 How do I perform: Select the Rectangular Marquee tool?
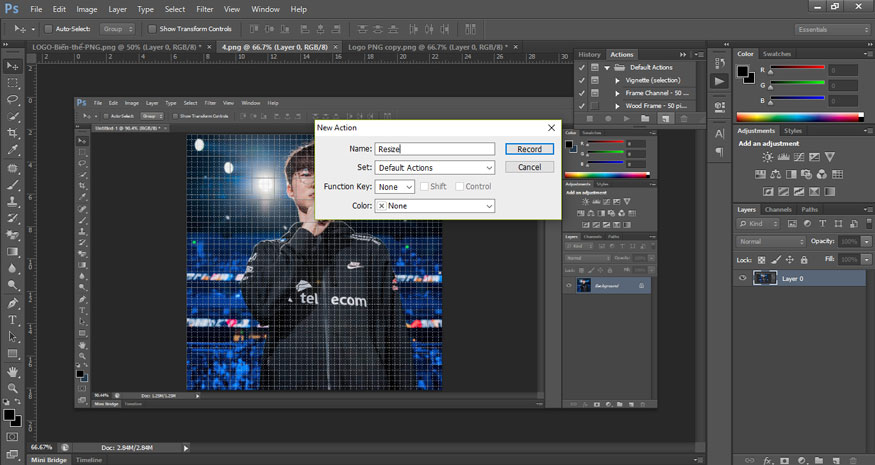[x=12, y=83]
